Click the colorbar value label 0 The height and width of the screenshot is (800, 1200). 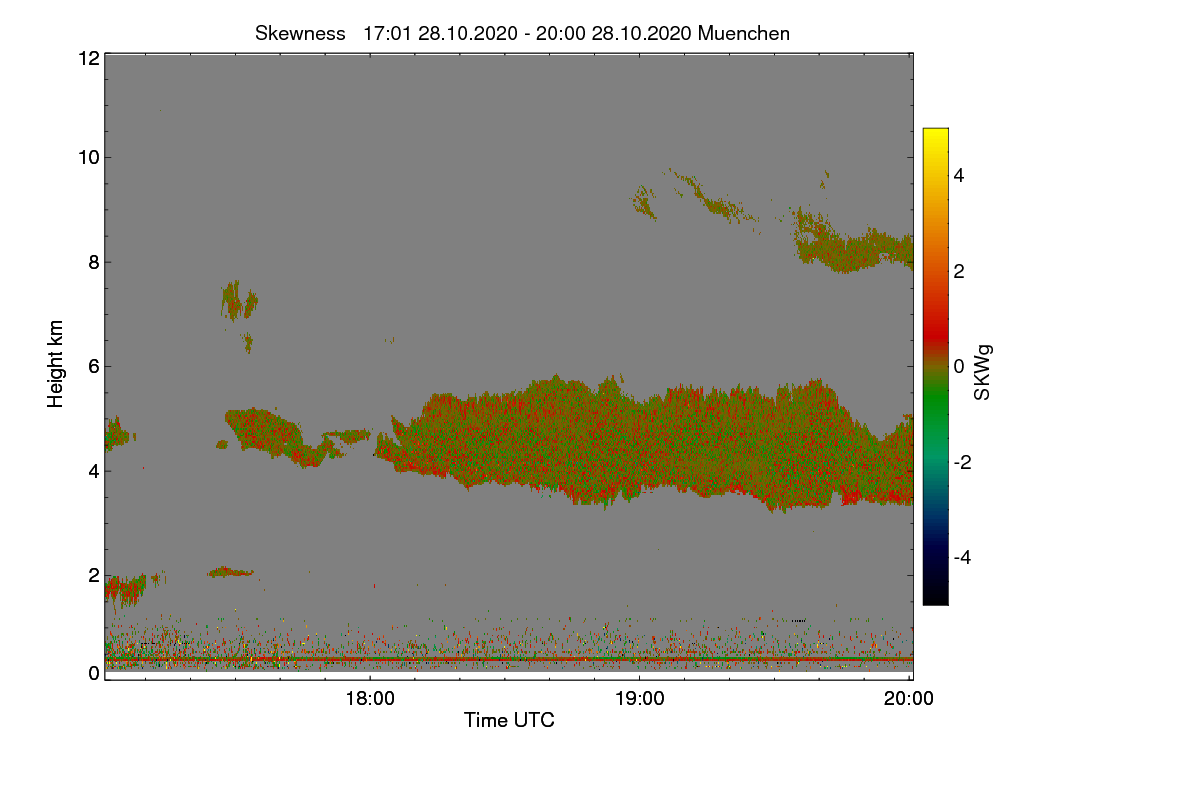click(x=961, y=366)
